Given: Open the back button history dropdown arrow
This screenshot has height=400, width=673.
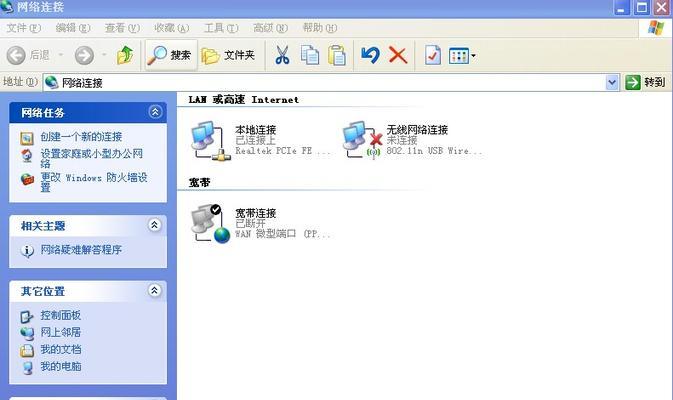Looking at the screenshot, I should pyautogui.click(x=61, y=55).
